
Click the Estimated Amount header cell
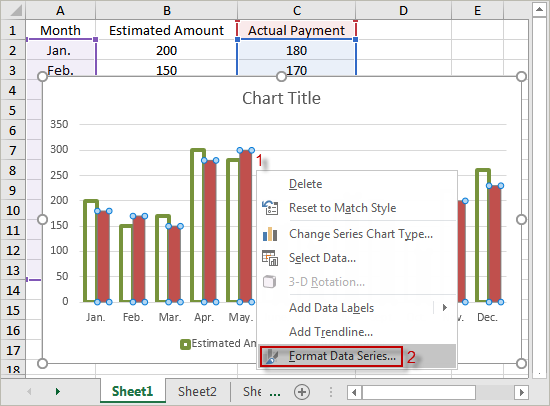tap(167, 30)
